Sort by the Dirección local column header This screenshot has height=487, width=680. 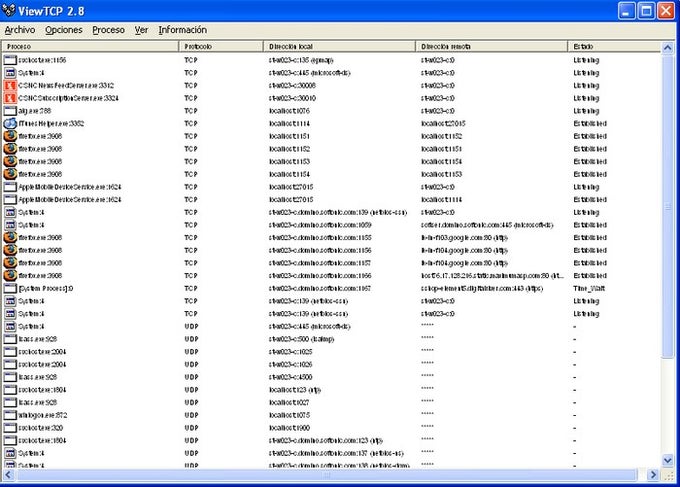click(340, 46)
